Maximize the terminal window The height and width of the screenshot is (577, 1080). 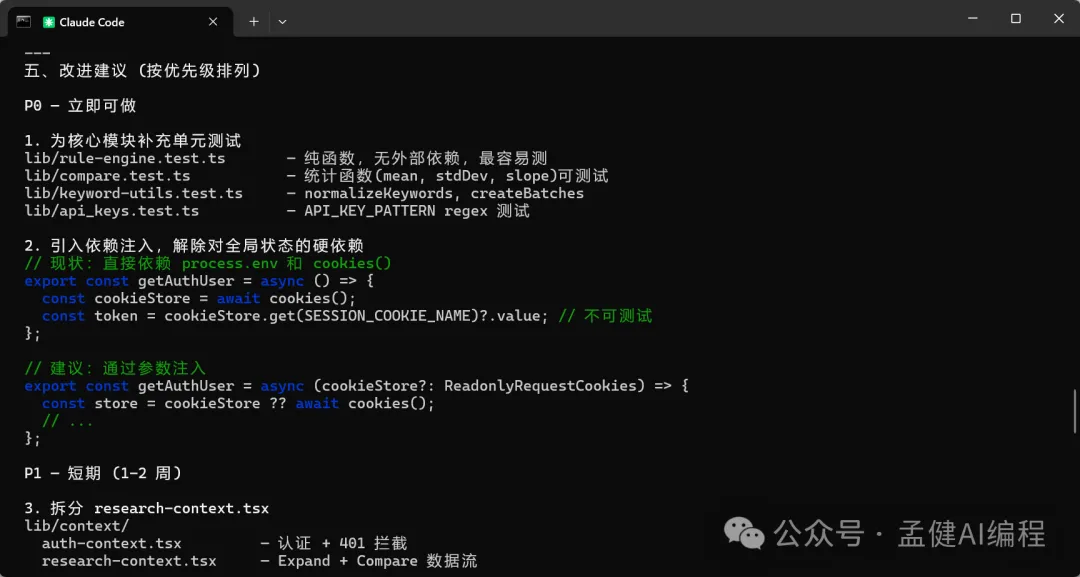[1015, 19]
